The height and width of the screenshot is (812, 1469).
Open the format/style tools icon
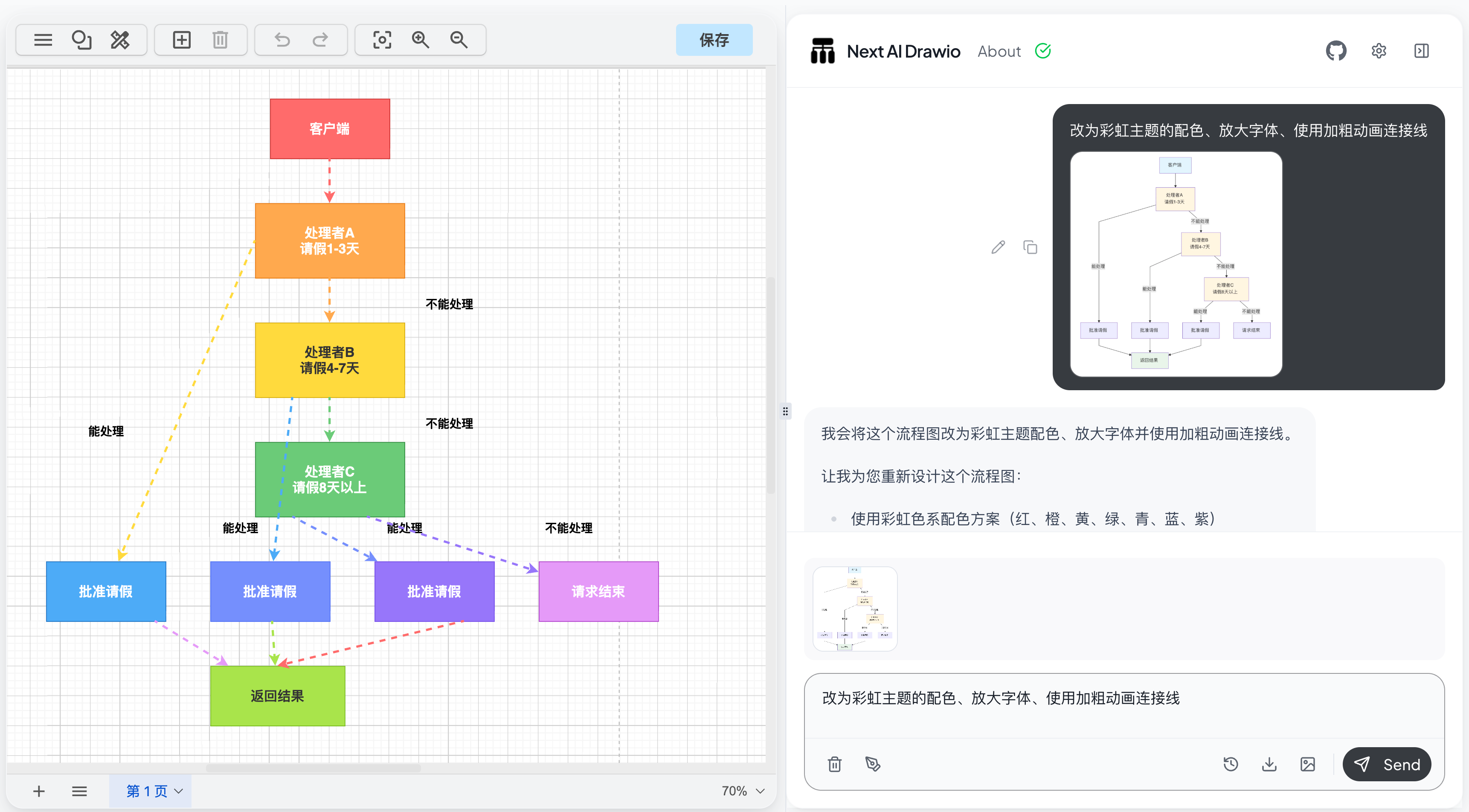point(120,40)
